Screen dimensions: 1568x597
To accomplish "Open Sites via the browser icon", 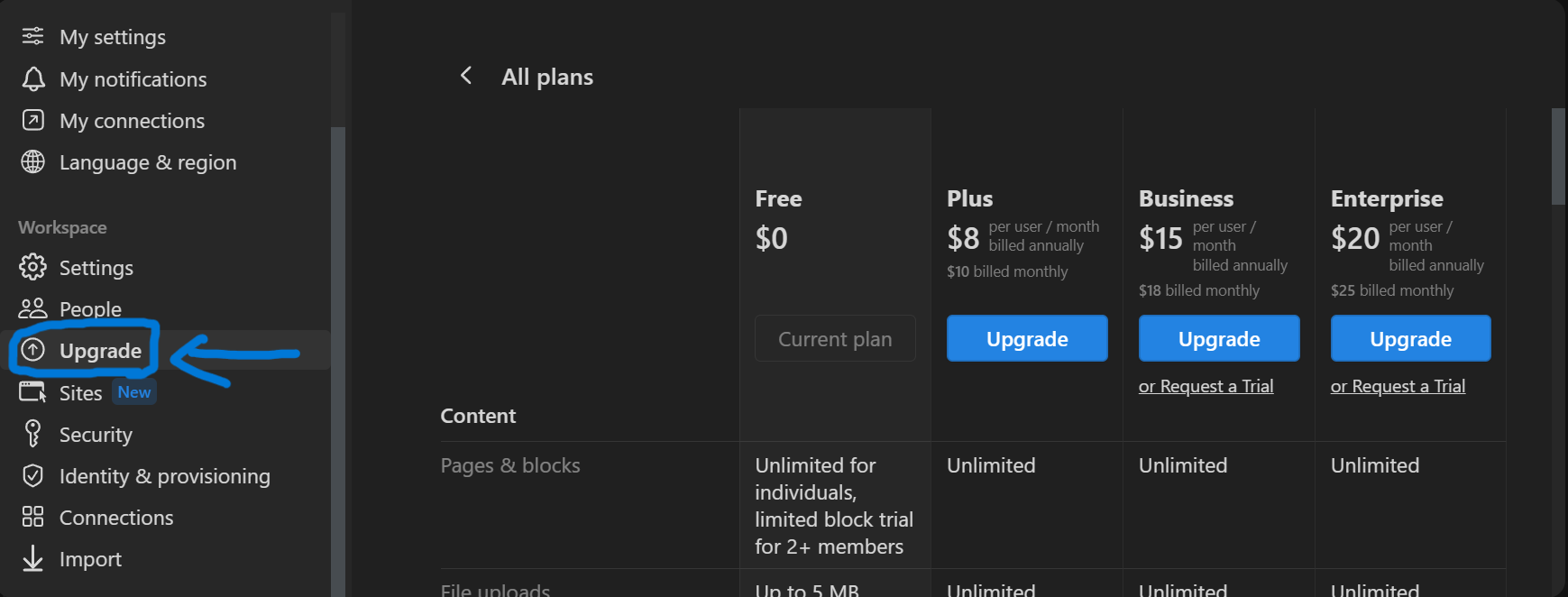I will tap(32, 391).
